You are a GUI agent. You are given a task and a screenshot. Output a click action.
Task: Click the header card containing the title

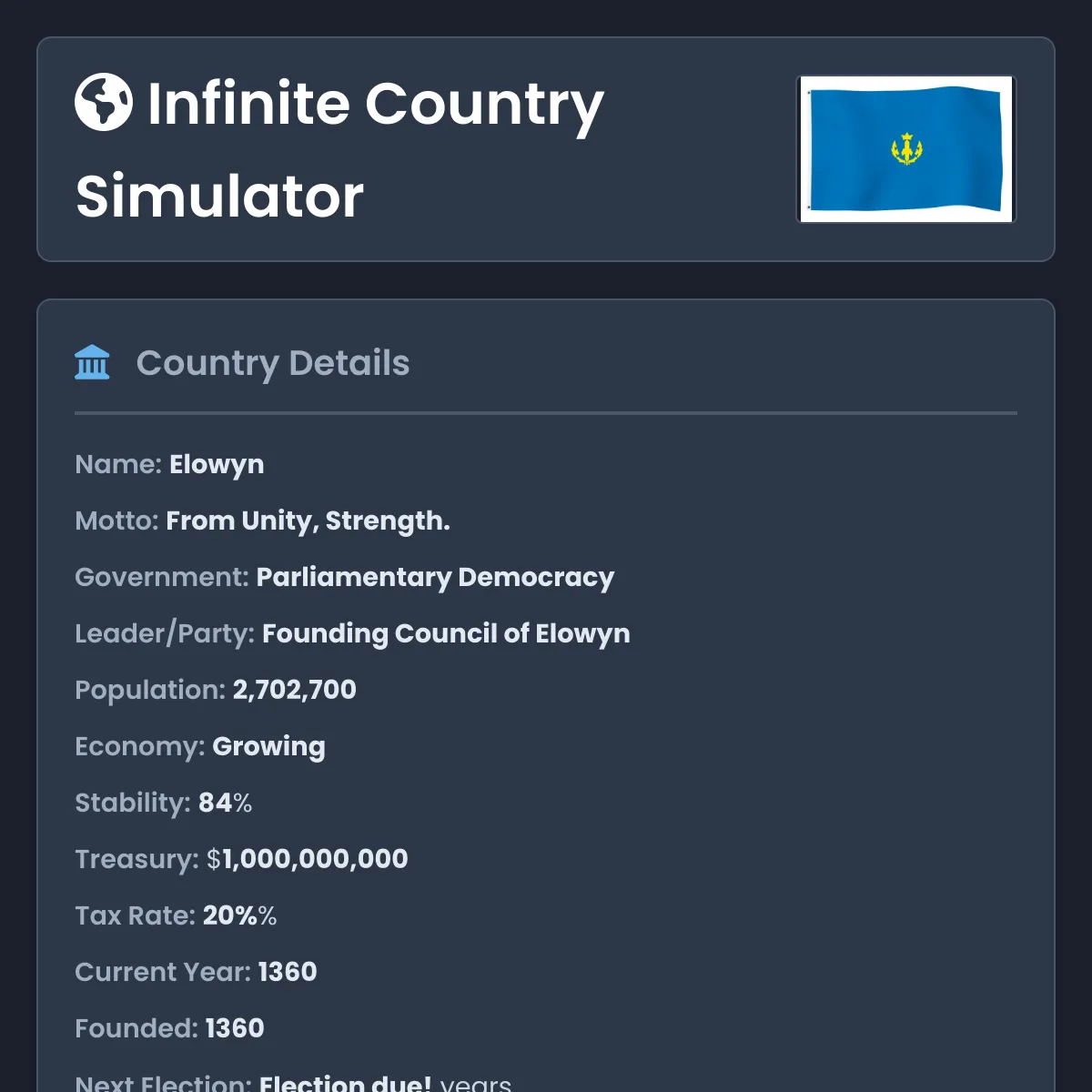546,149
